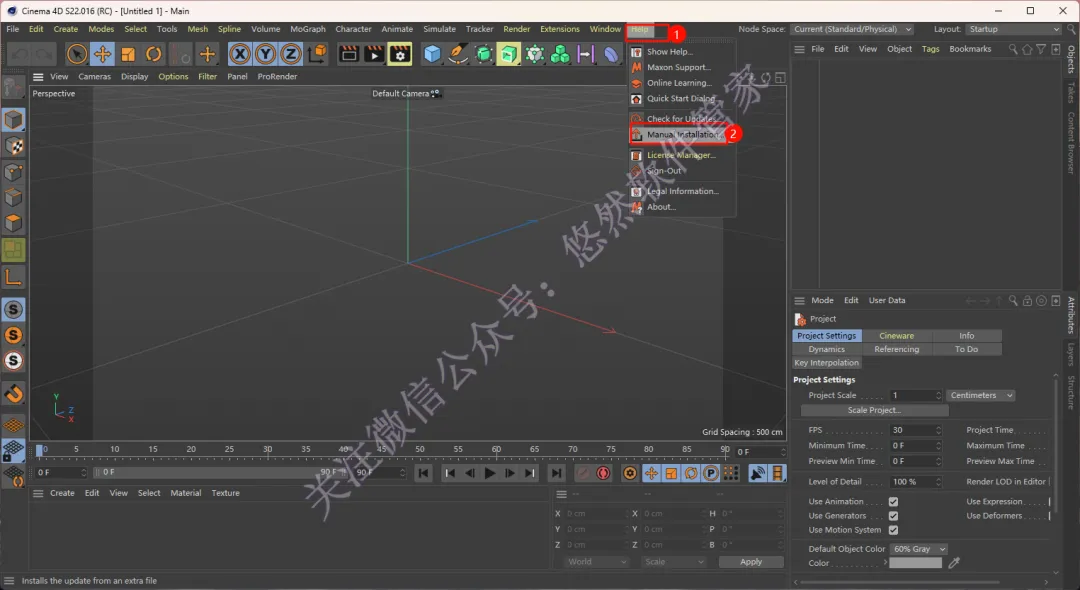Click Viewport Solo Off button
The height and width of the screenshot is (590, 1080).
(13, 310)
